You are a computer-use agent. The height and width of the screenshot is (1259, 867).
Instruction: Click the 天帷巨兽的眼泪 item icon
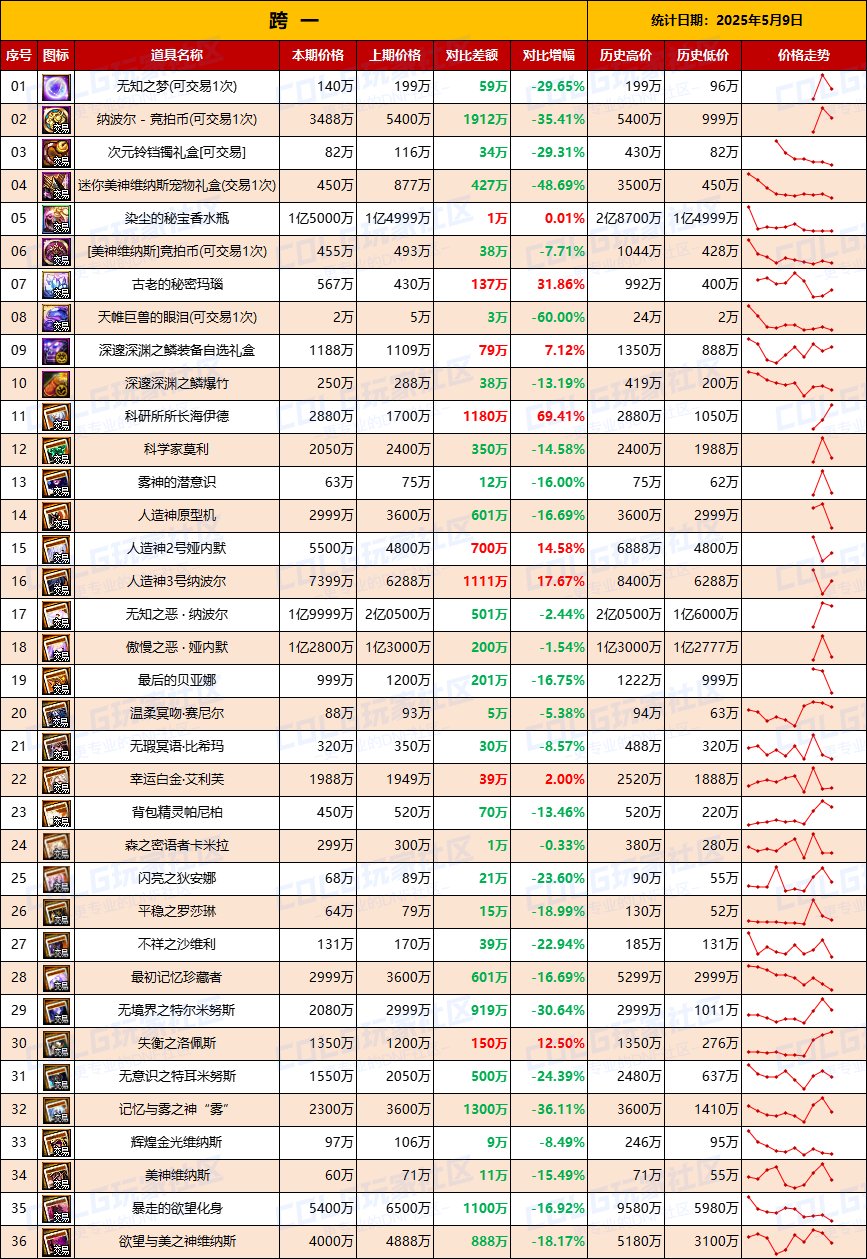[55, 318]
